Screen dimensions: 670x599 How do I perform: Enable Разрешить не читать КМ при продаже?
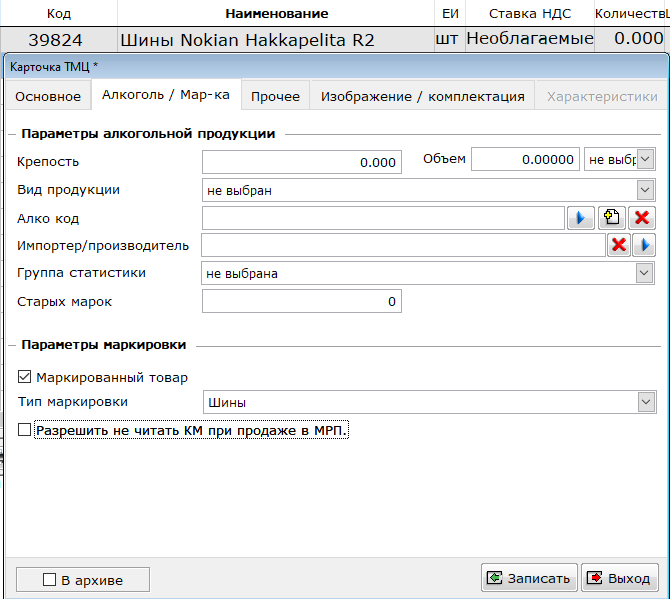24,429
